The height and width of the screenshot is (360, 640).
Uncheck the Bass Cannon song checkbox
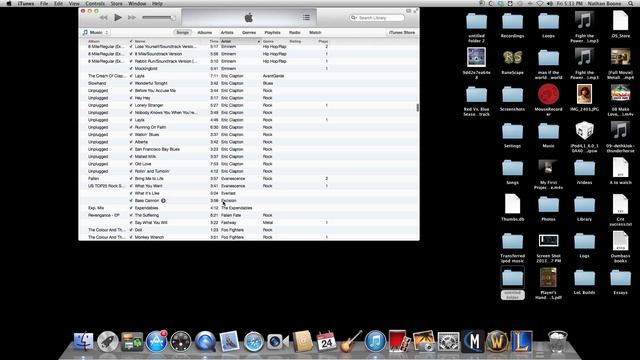point(131,200)
